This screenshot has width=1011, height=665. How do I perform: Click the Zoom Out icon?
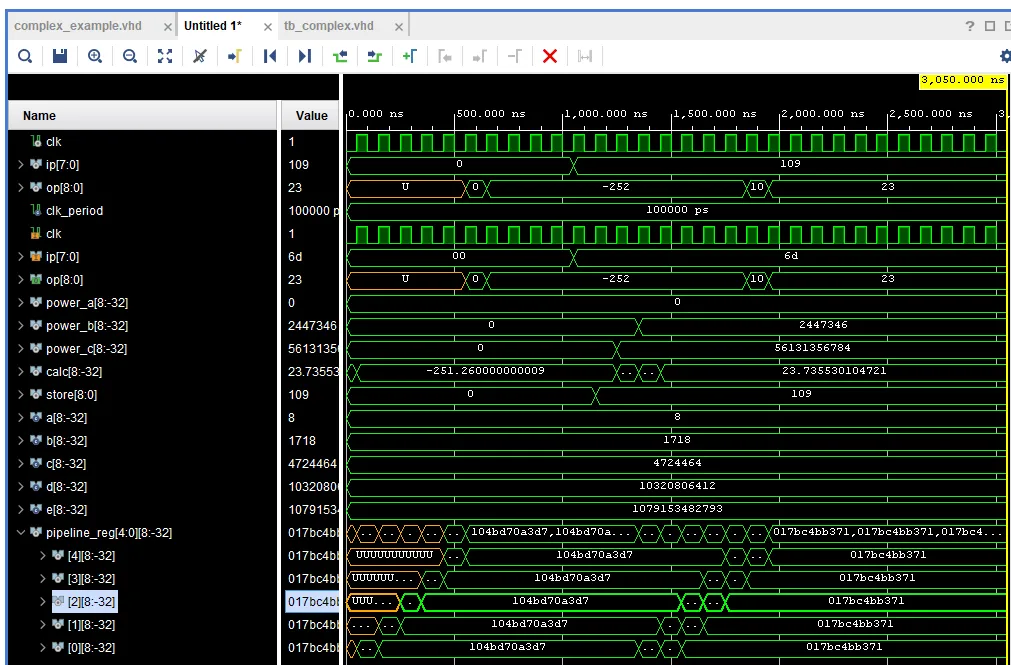(x=130, y=57)
